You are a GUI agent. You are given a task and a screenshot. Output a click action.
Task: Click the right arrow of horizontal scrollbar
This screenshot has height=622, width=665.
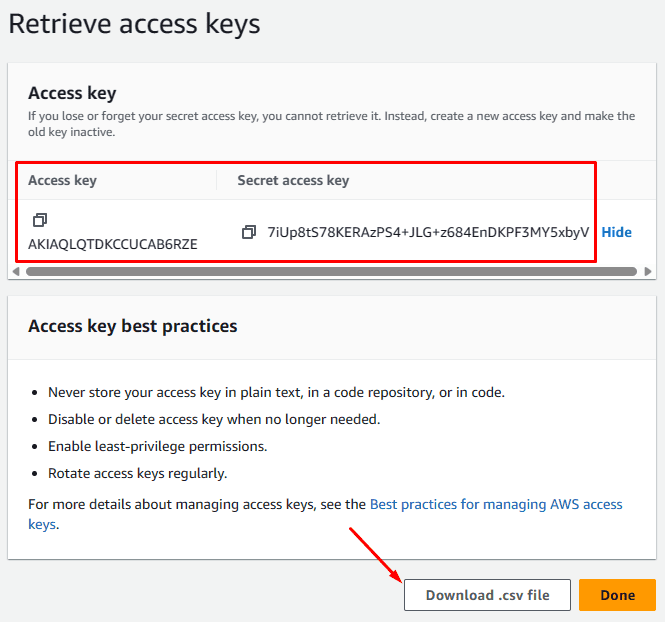648,271
